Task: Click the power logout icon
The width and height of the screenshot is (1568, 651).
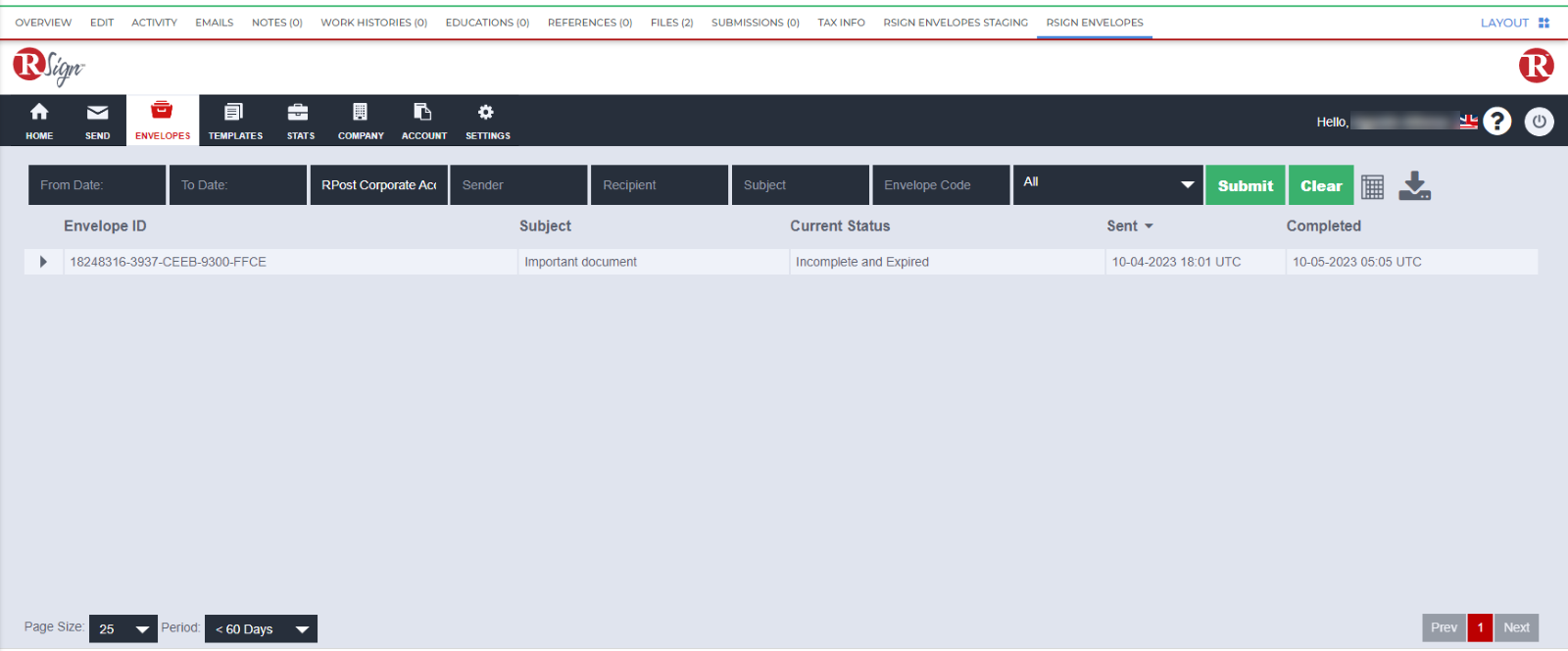Action: [1539, 122]
